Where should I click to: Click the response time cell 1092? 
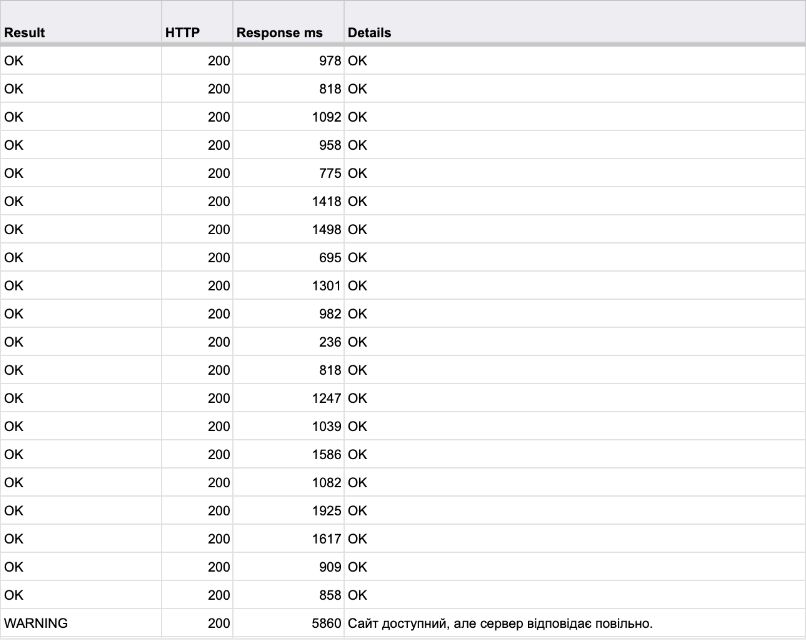click(288, 117)
